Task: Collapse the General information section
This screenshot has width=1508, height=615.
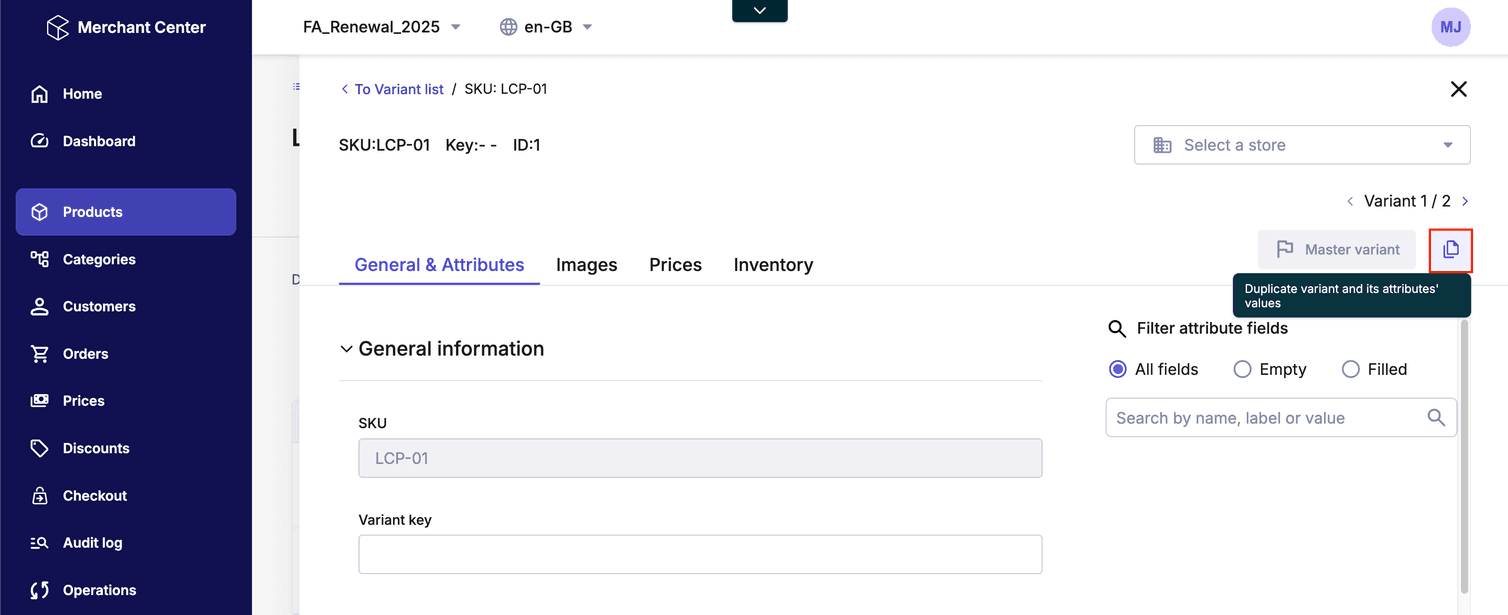Action: point(347,349)
